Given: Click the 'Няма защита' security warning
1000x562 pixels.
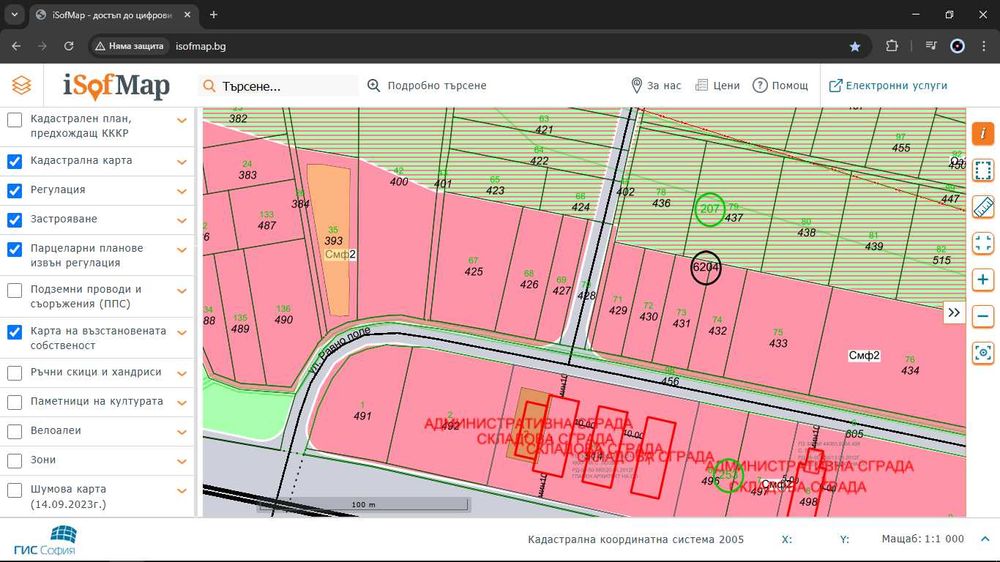Looking at the screenshot, I should [129, 46].
